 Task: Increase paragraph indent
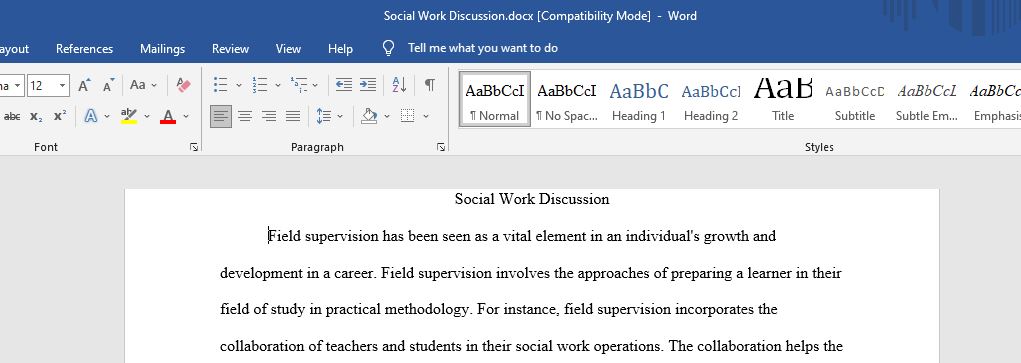click(368, 85)
